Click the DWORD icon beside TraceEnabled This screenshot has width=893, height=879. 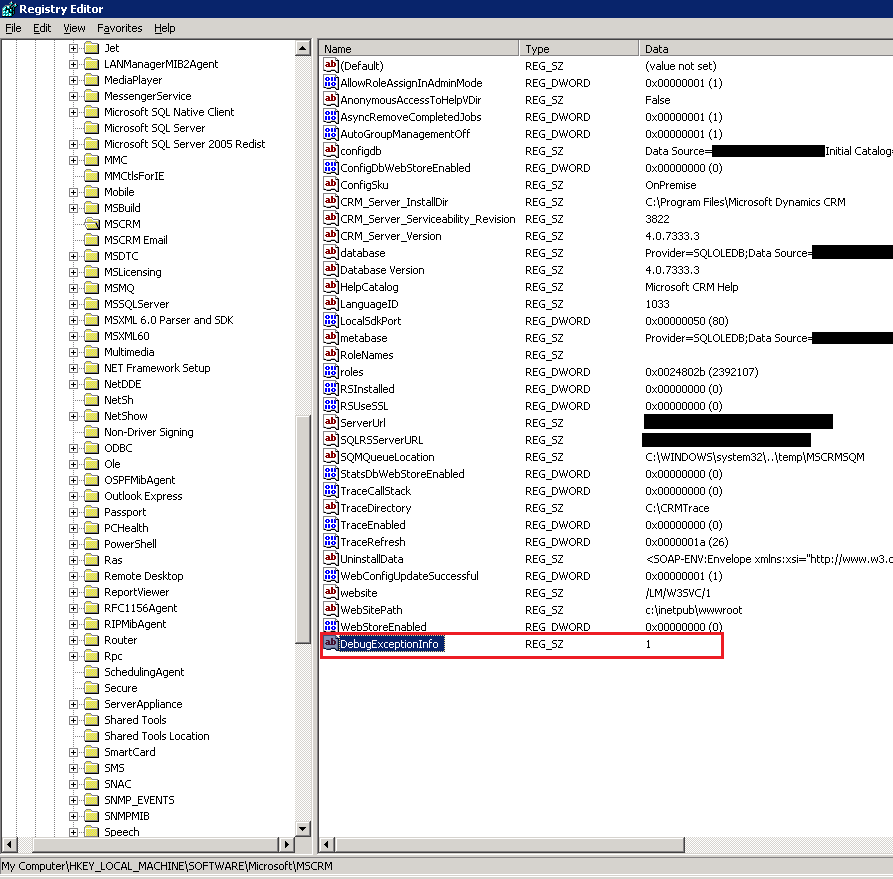(330, 524)
